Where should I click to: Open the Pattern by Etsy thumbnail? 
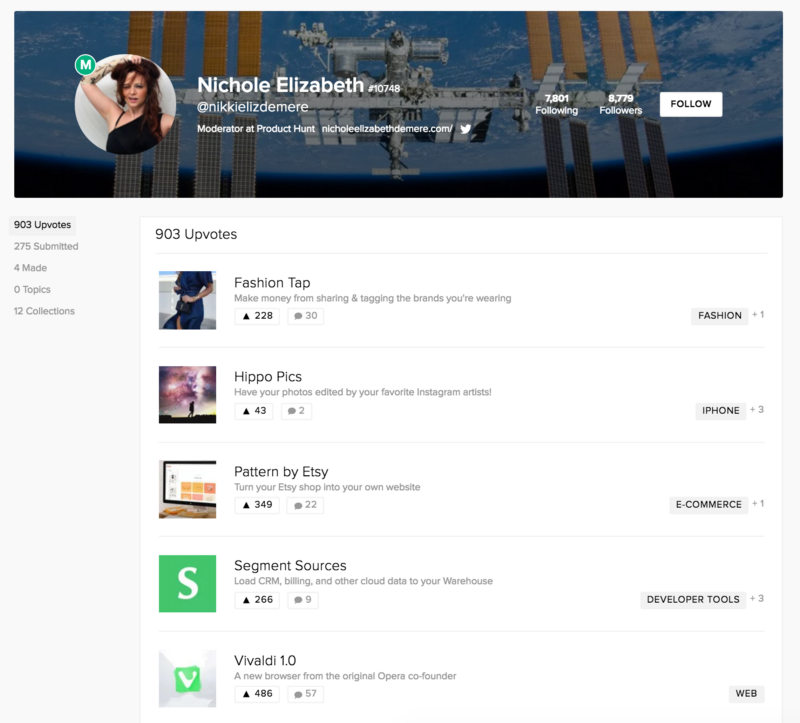point(187,489)
